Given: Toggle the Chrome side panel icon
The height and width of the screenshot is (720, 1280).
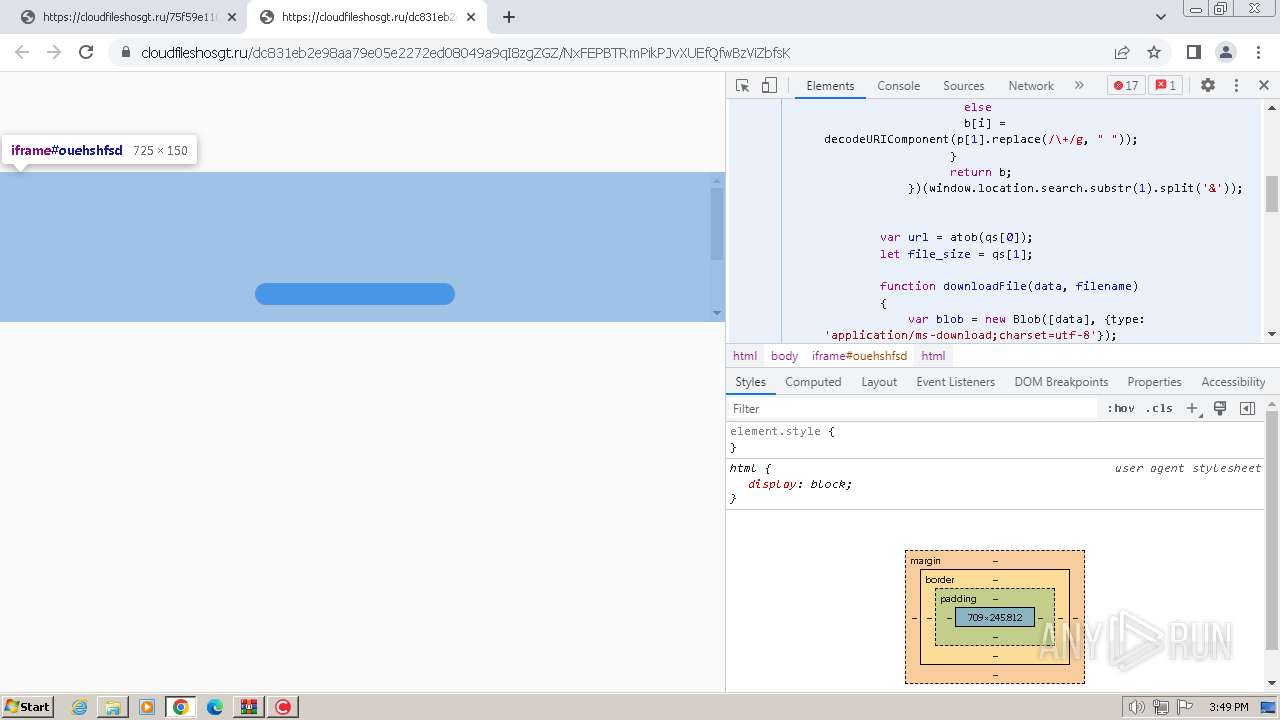Looking at the screenshot, I should (x=1193, y=52).
